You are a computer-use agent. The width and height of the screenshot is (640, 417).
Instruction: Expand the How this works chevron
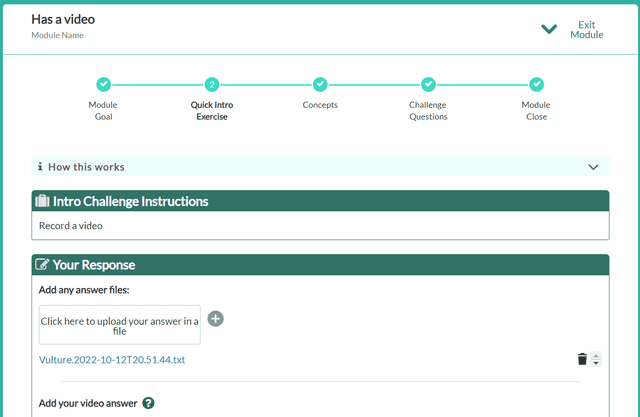coord(593,167)
